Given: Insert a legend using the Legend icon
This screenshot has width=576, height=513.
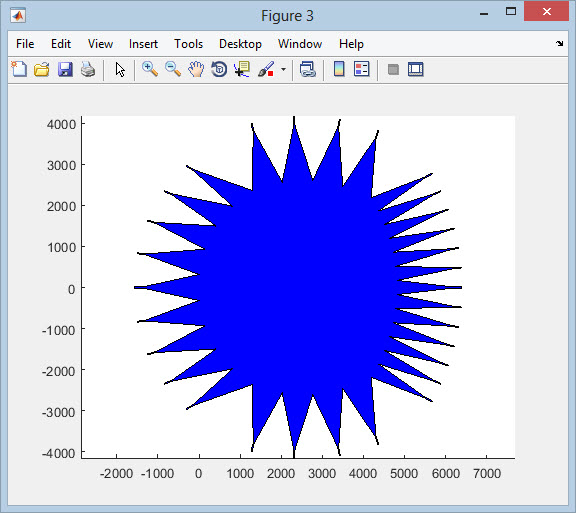Looking at the screenshot, I should click(x=361, y=69).
